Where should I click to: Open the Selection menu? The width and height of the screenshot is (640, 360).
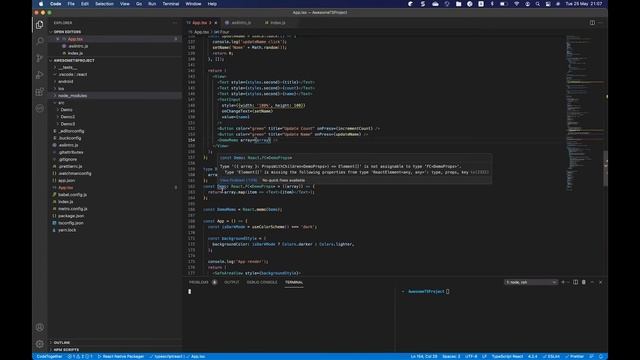click(x=104, y=4)
